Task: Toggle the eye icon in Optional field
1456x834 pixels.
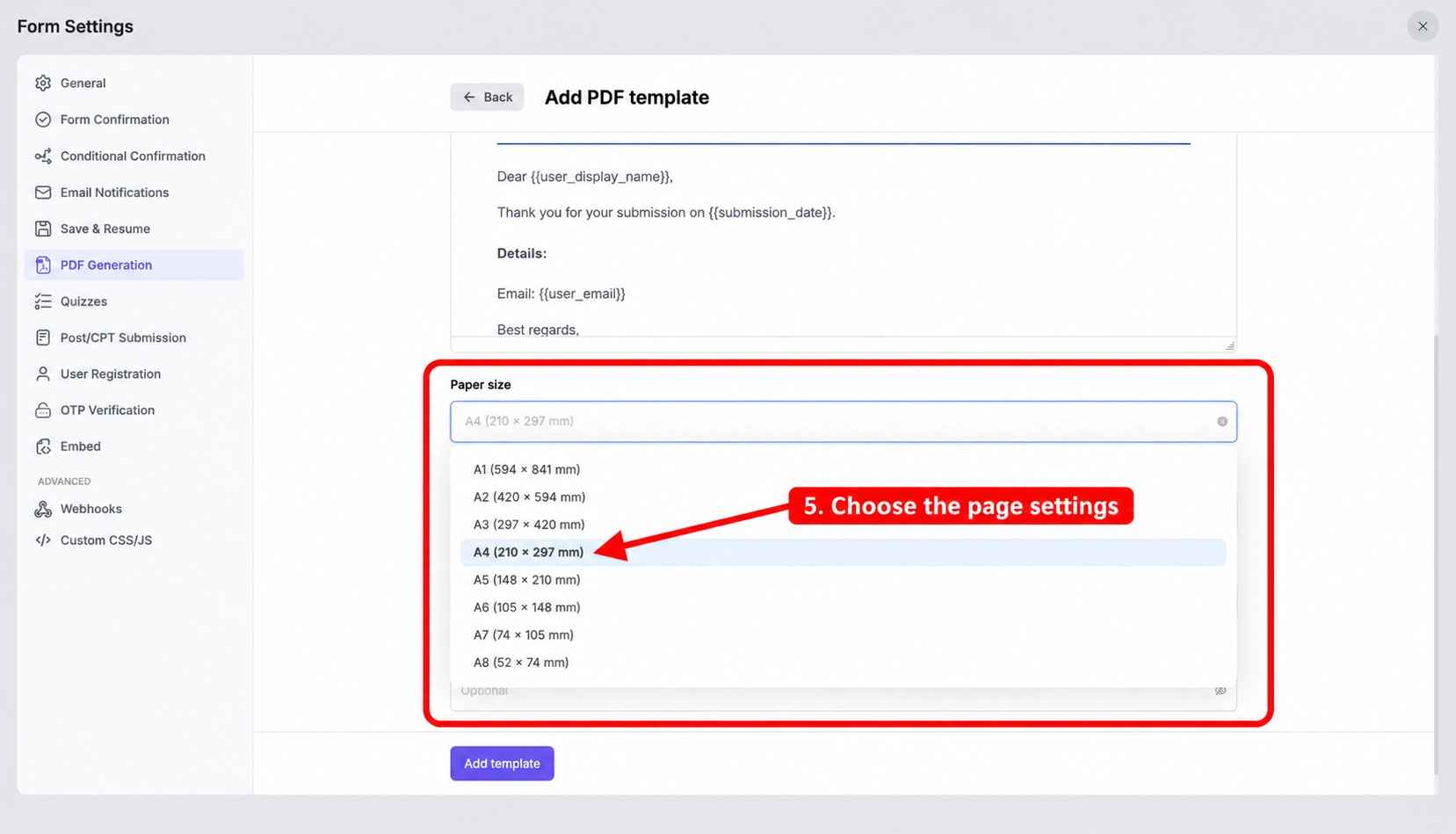Action: (x=1221, y=691)
